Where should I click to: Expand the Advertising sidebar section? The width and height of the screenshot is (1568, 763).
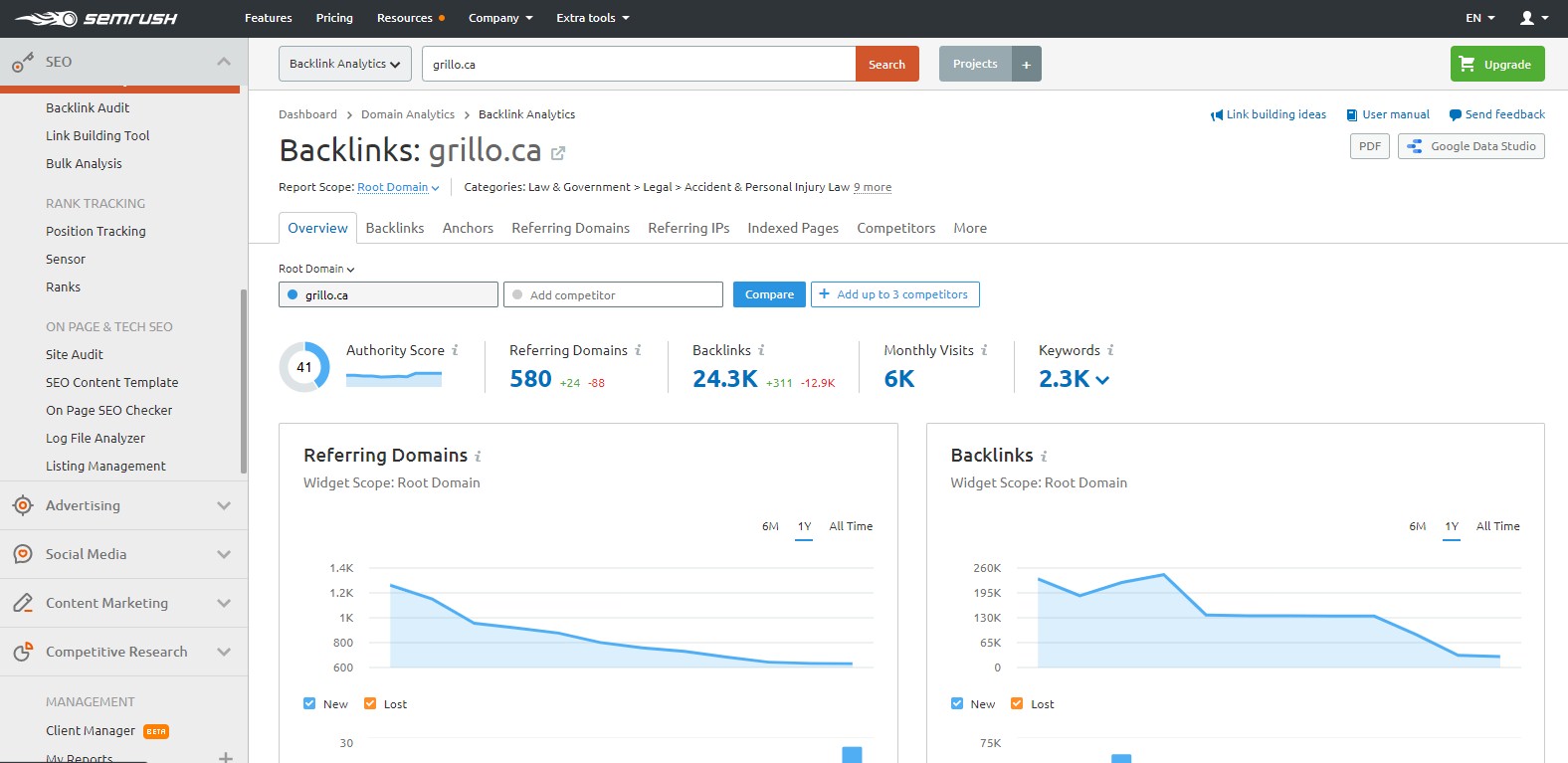tap(224, 505)
